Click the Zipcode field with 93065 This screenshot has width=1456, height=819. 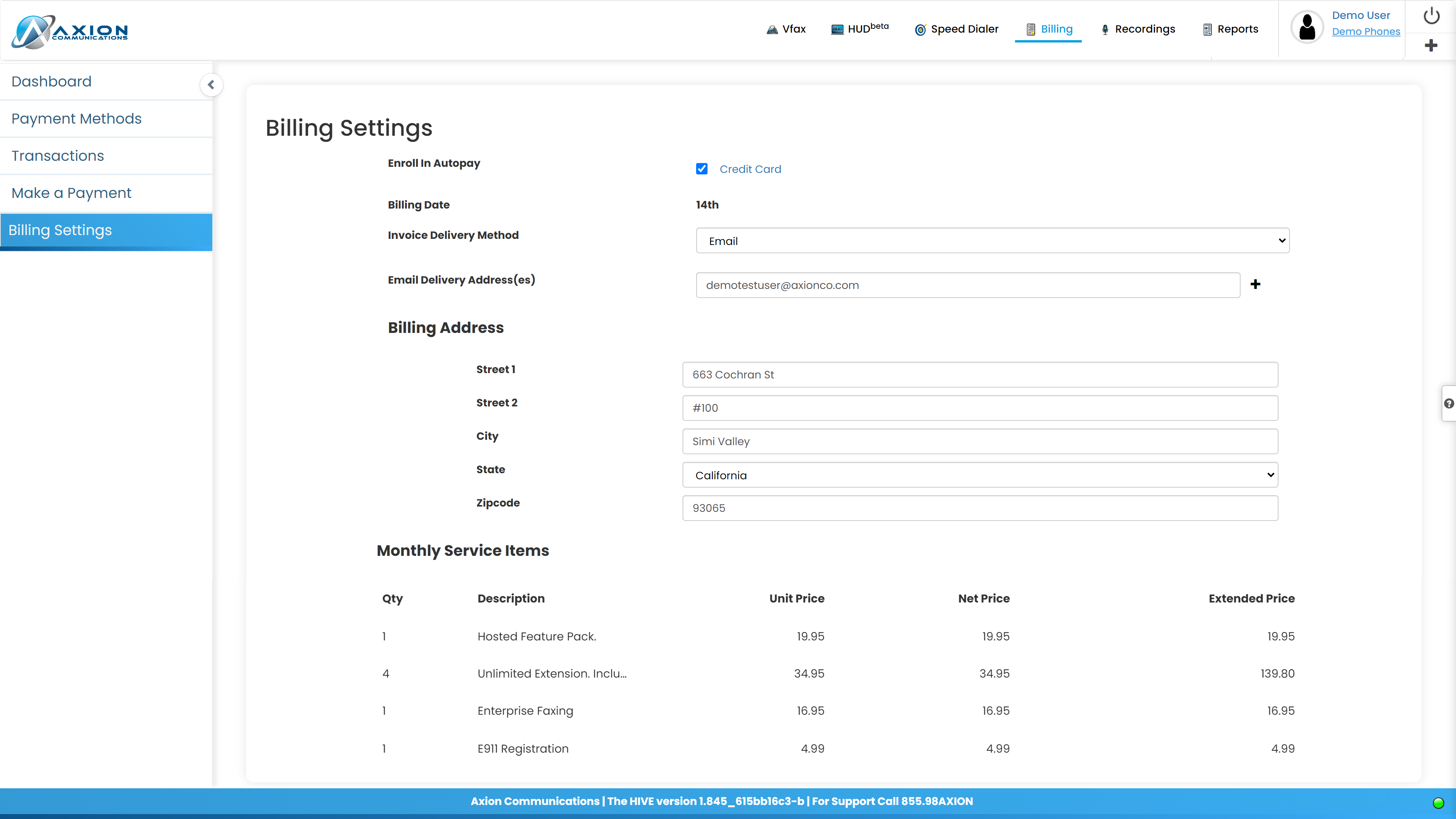coord(980,508)
